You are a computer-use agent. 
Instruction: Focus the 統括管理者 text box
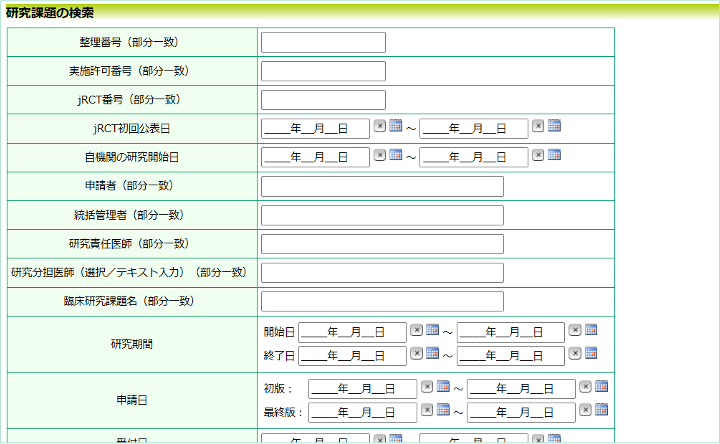click(x=381, y=216)
